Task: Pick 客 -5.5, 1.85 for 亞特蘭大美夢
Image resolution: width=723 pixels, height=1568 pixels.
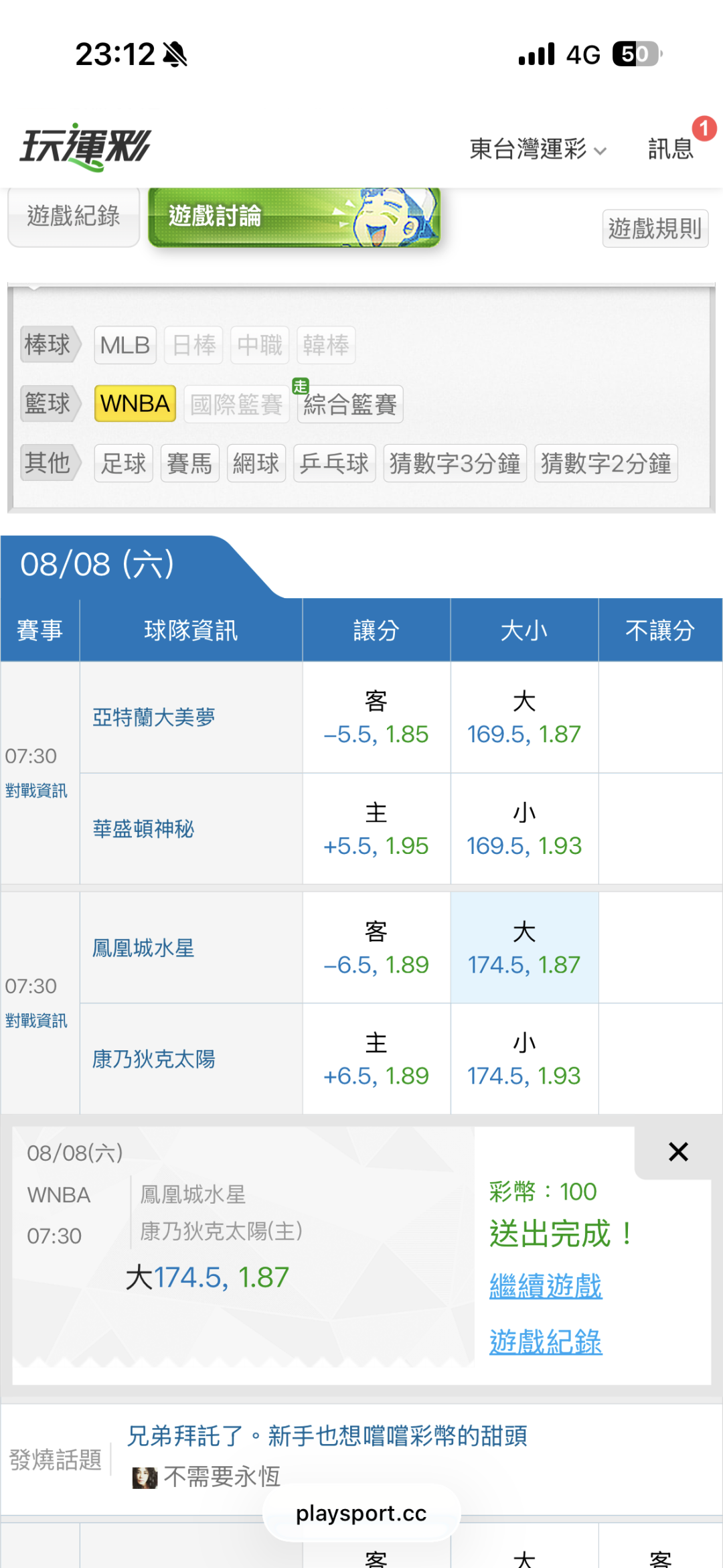Action: coord(376,717)
